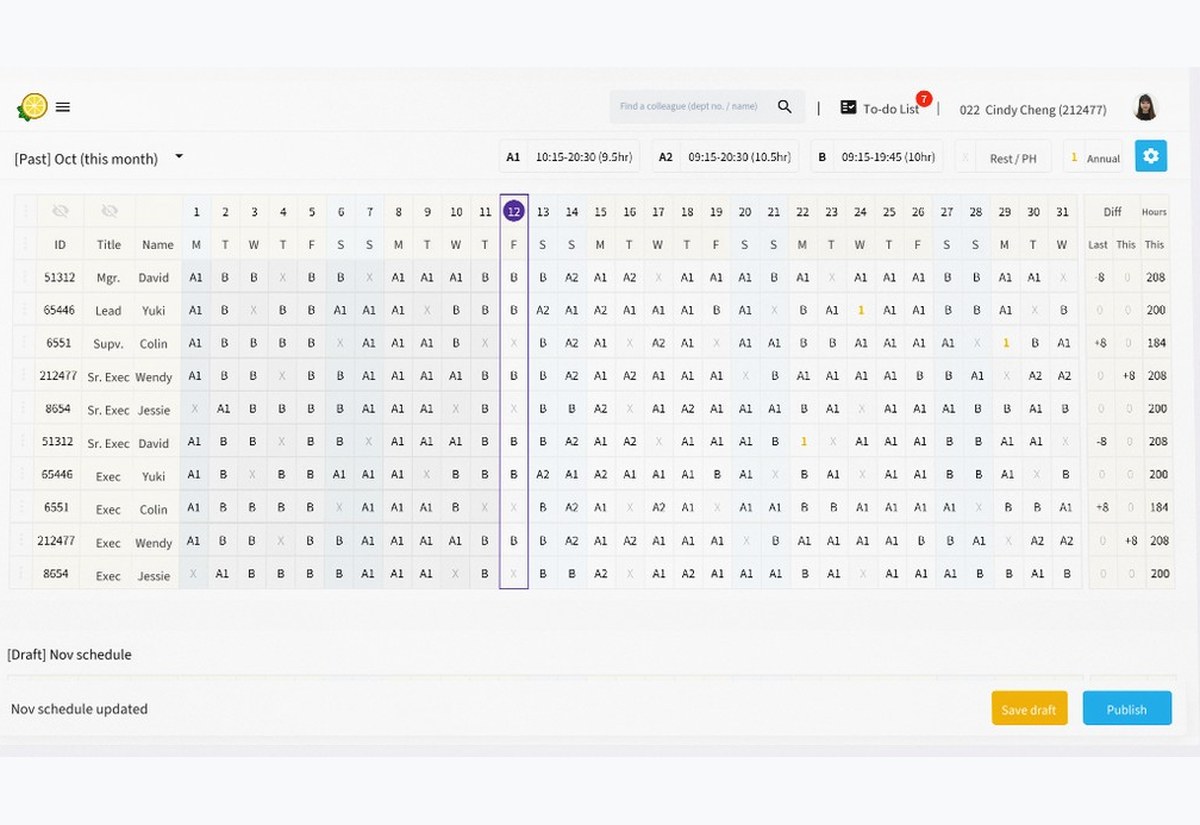
Task: Select the highlighted day 12 header
Action: coord(514,211)
